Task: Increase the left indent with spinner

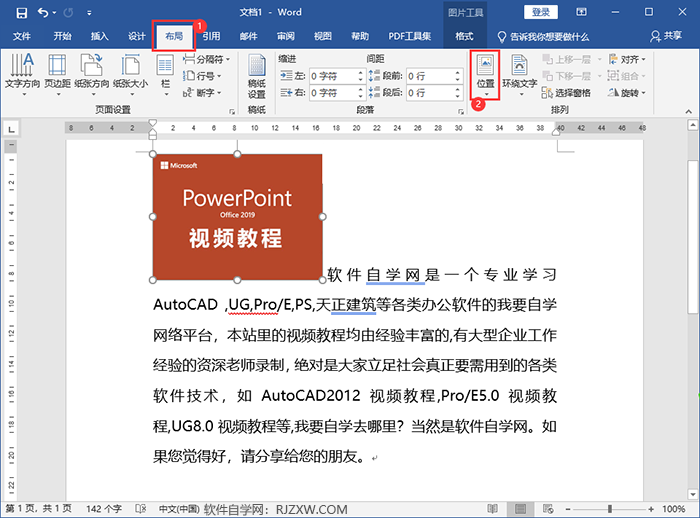Action: [x=360, y=72]
